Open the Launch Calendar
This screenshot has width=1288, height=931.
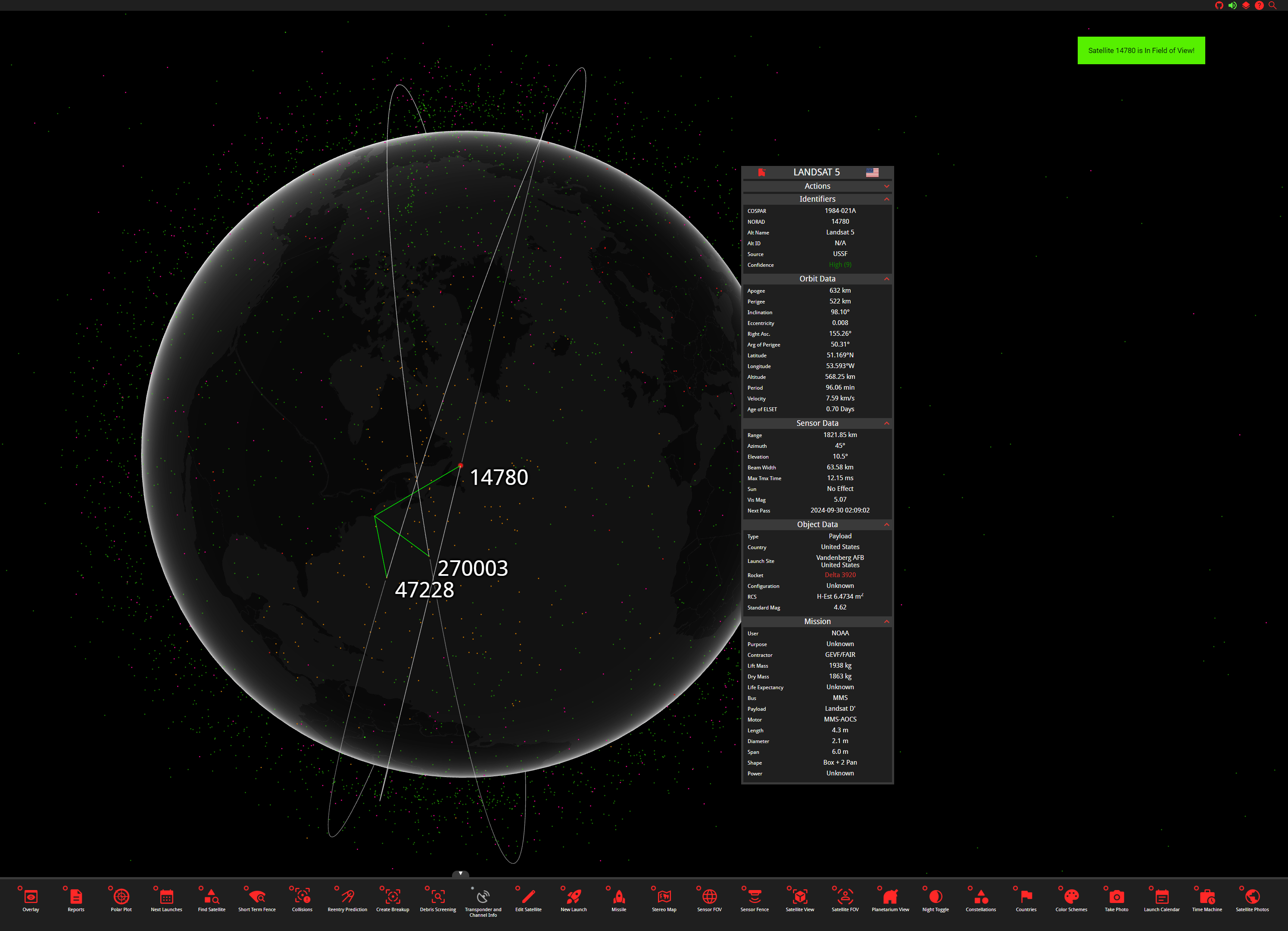pyautogui.click(x=1162, y=900)
